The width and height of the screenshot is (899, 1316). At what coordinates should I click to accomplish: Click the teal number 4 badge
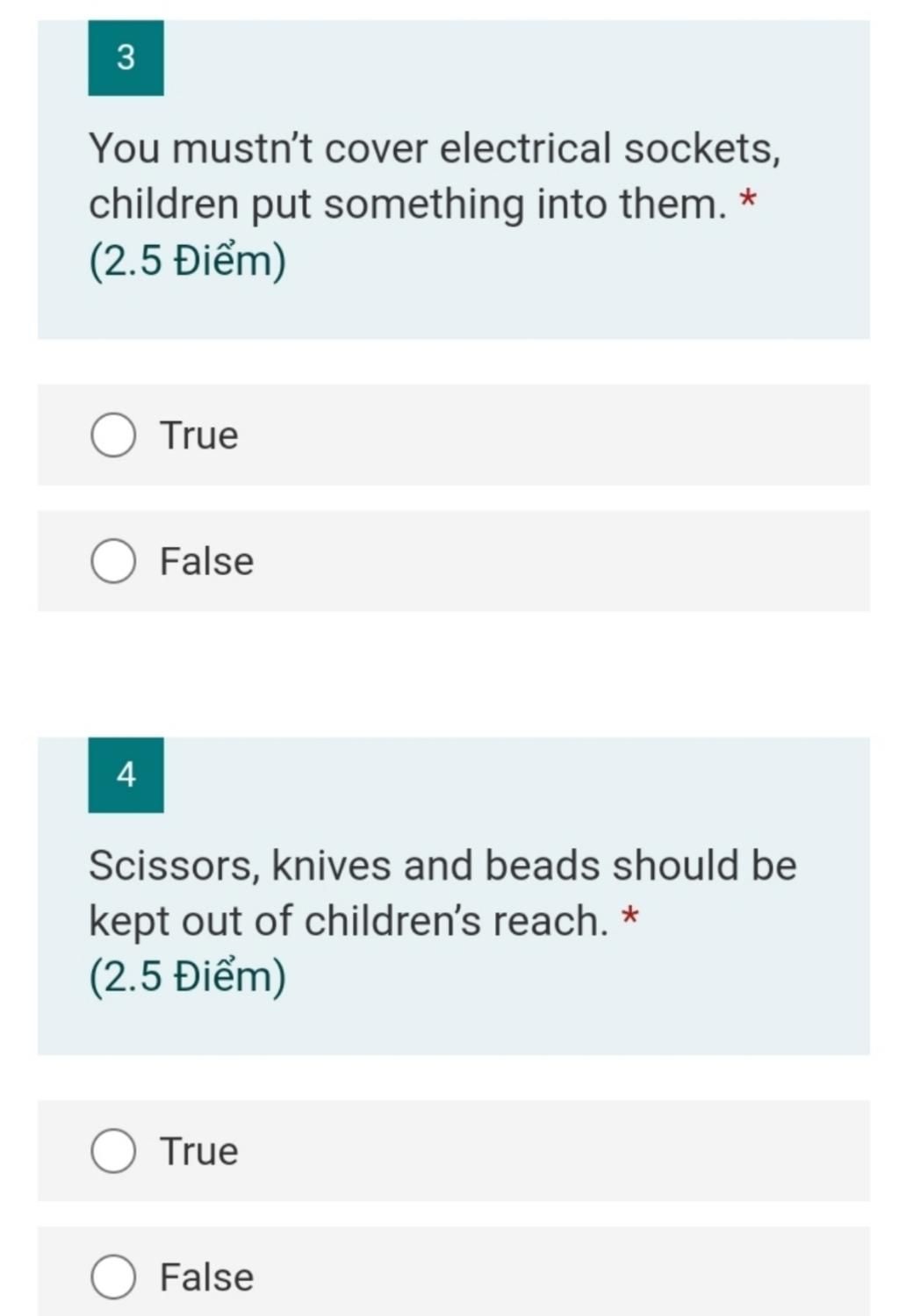126,775
